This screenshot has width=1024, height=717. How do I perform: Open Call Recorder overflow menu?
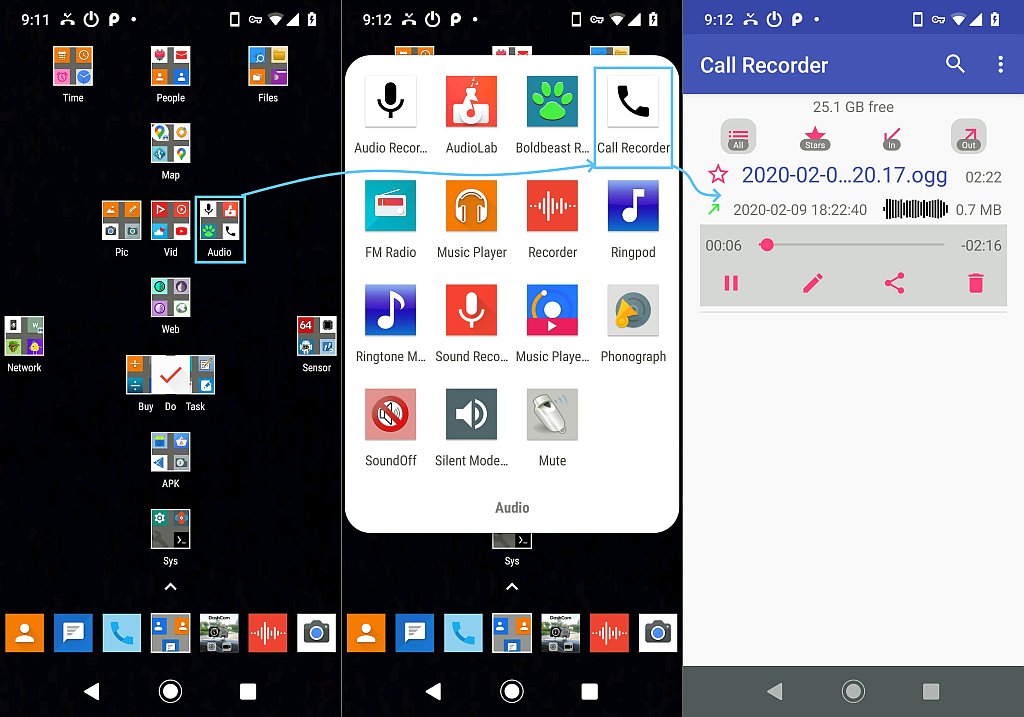point(1000,64)
